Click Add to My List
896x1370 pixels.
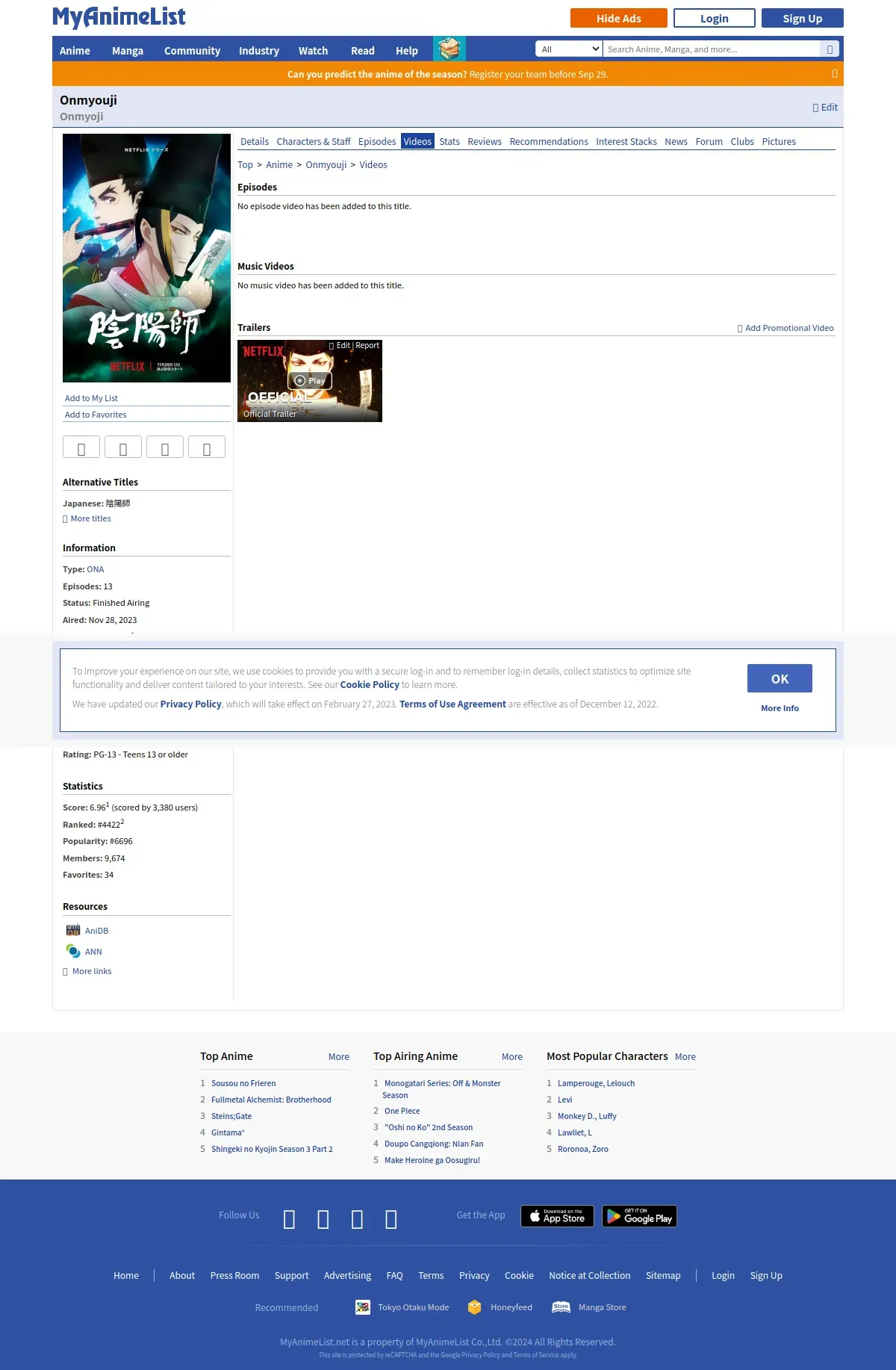[91, 398]
